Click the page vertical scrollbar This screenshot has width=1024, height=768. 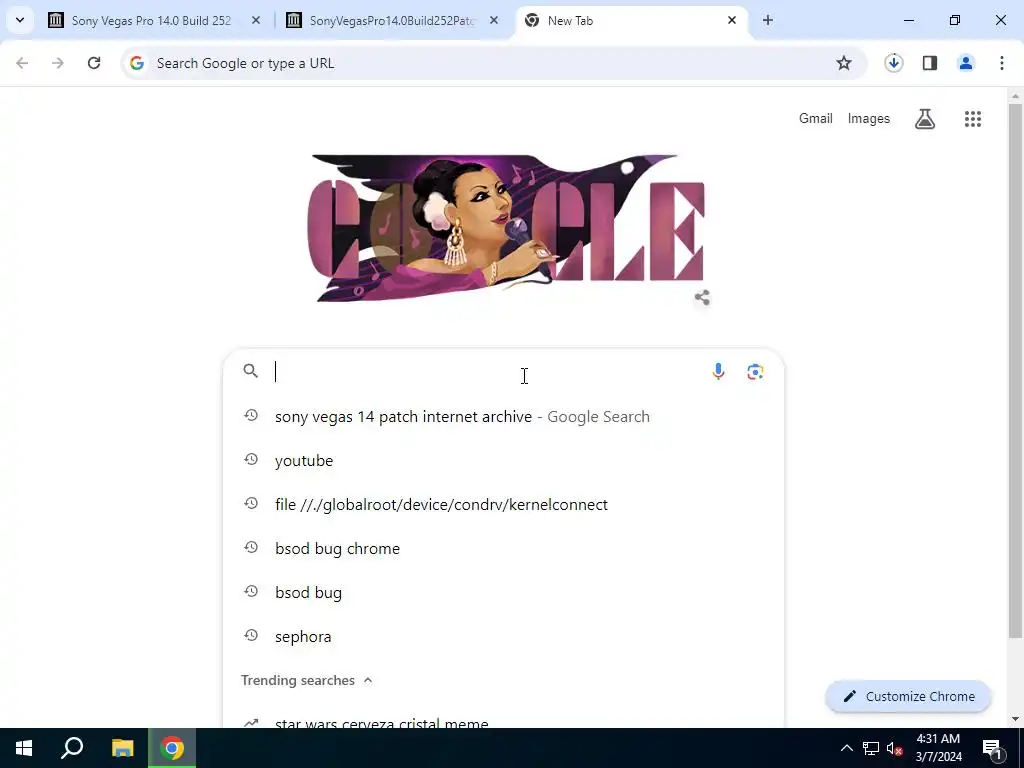(x=1015, y=370)
